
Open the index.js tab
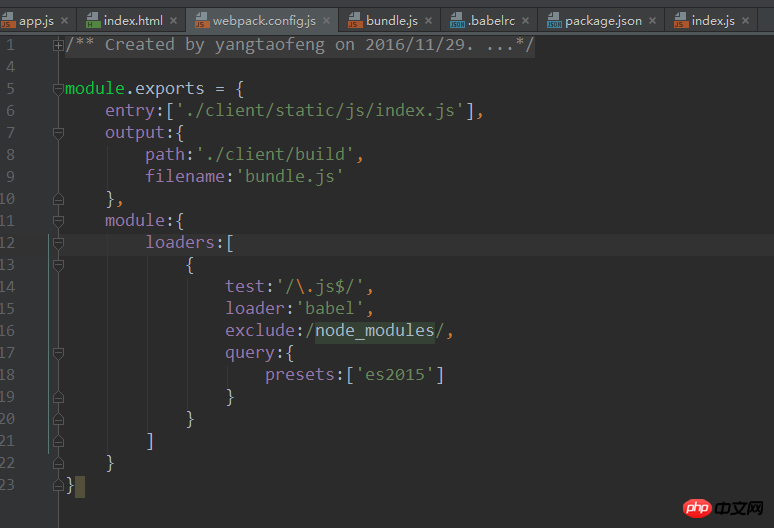(x=713, y=21)
